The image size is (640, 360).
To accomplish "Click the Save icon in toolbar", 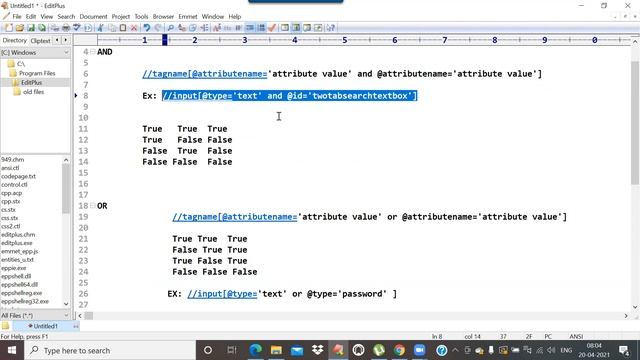I will click(31, 28).
